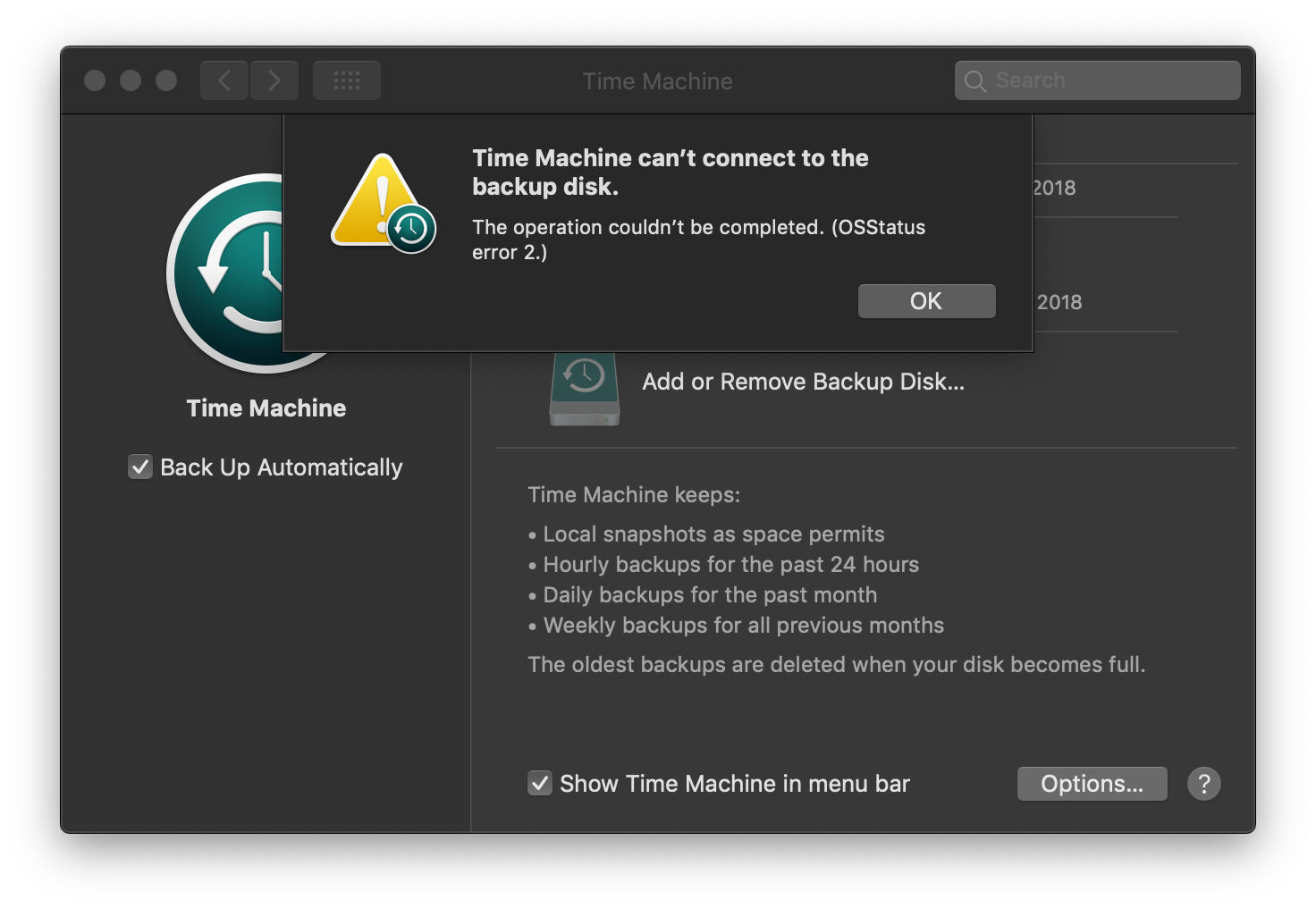Click Hourly backups for the past 24 hours
The width and height of the screenshot is (1316, 908).
731,565
